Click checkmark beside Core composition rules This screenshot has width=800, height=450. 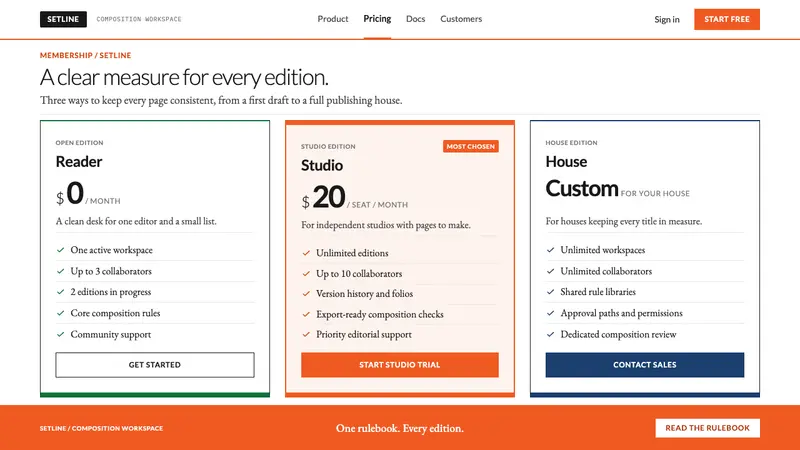coord(60,313)
